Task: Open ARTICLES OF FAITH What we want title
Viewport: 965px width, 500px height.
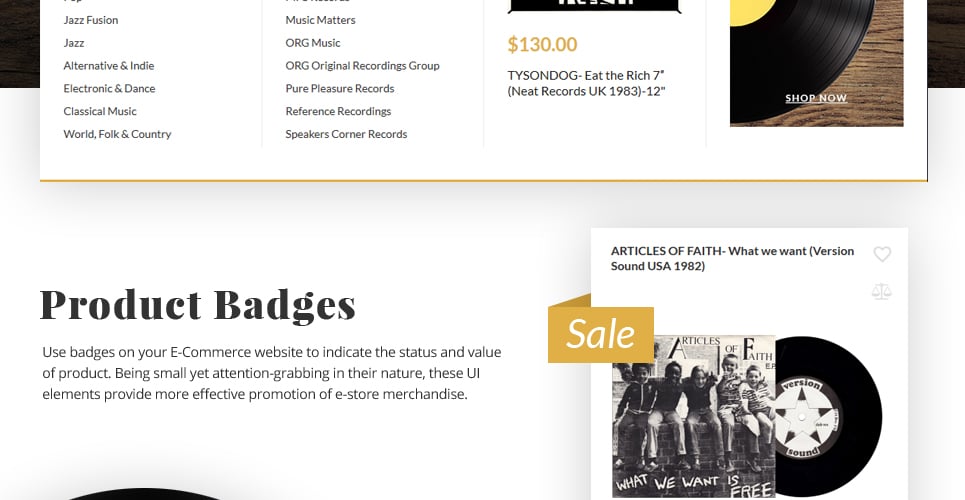Action: (732, 258)
